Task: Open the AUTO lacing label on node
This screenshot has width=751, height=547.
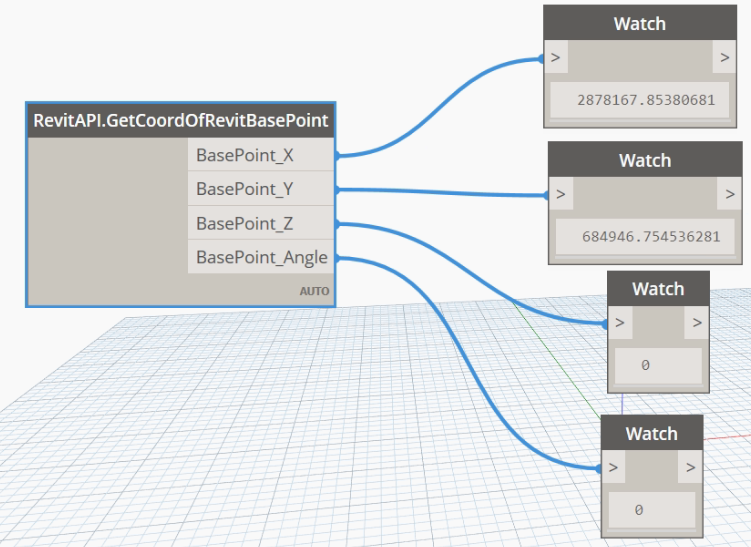Action: pos(314,291)
